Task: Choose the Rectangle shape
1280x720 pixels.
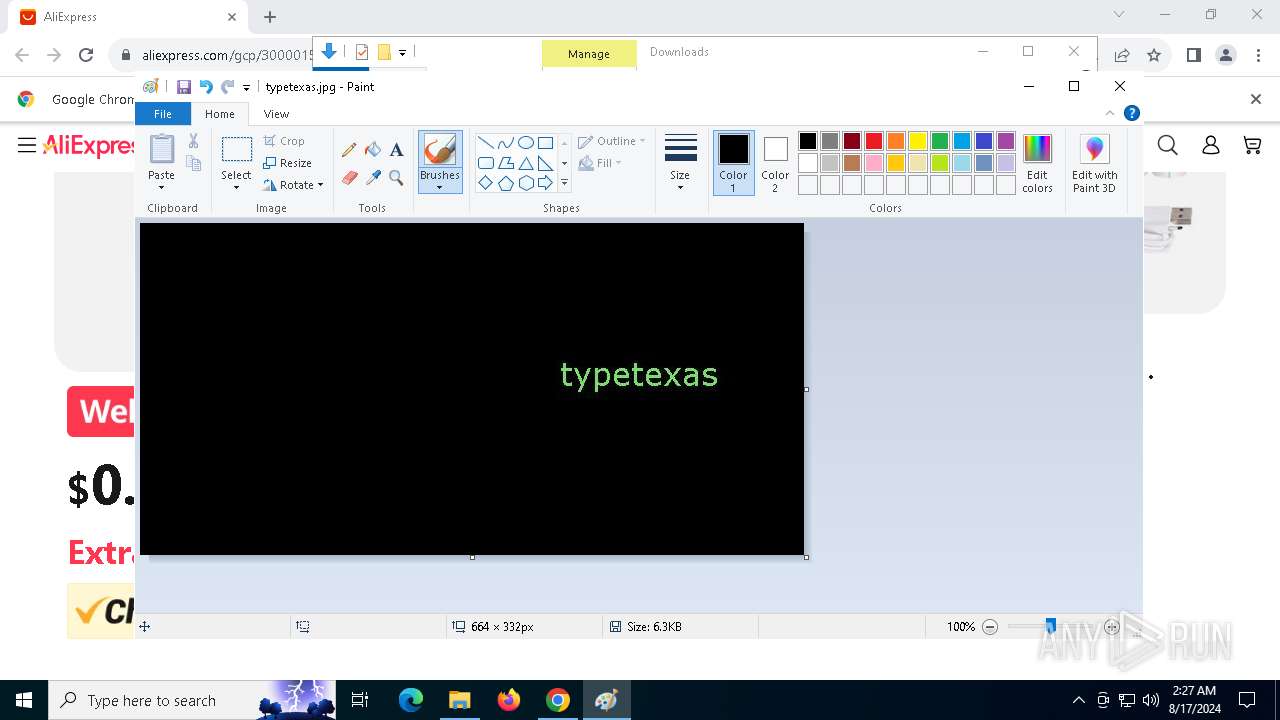Action: (x=545, y=142)
